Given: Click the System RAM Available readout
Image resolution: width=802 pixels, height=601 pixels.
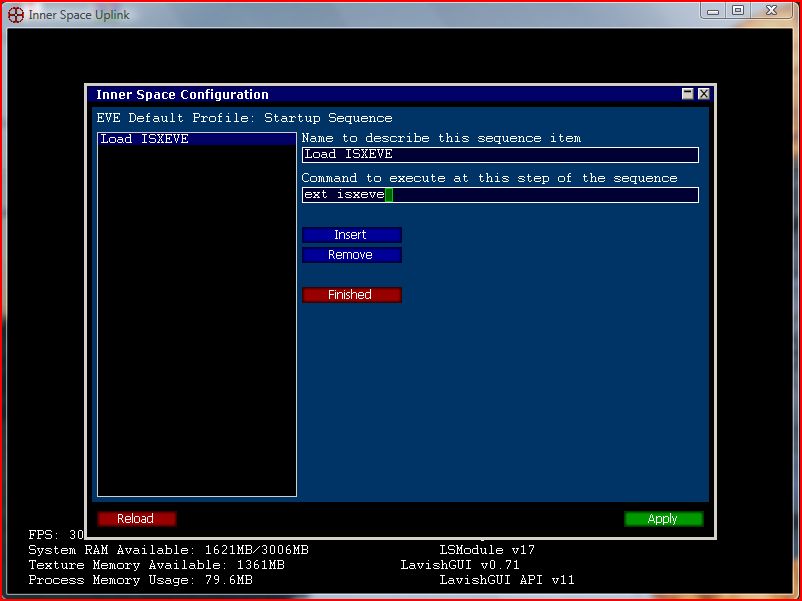Looking at the screenshot, I should coord(168,550).
